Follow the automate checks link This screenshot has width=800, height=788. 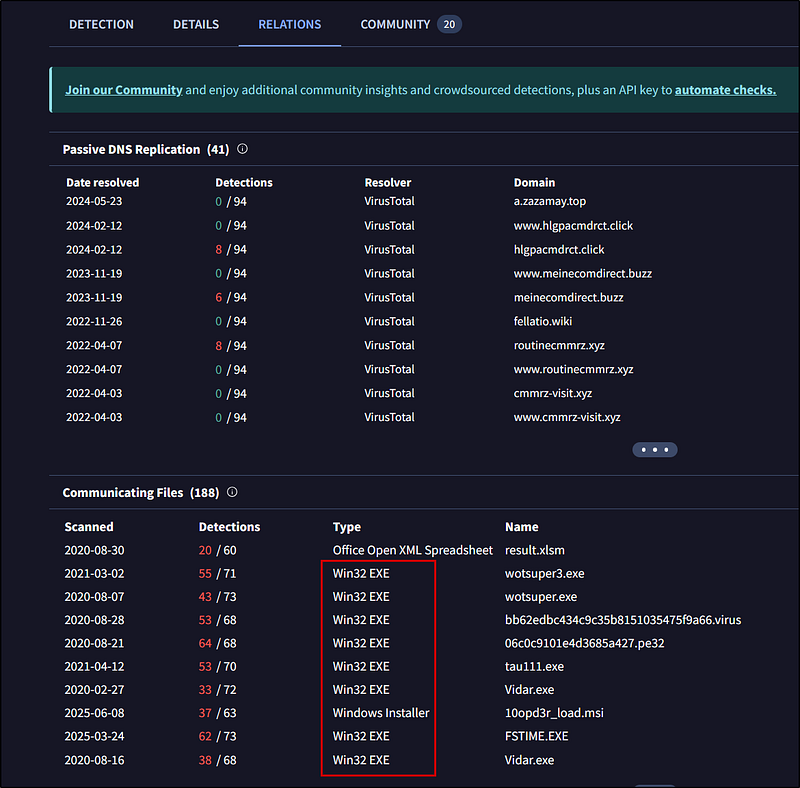tap(725, 90)
